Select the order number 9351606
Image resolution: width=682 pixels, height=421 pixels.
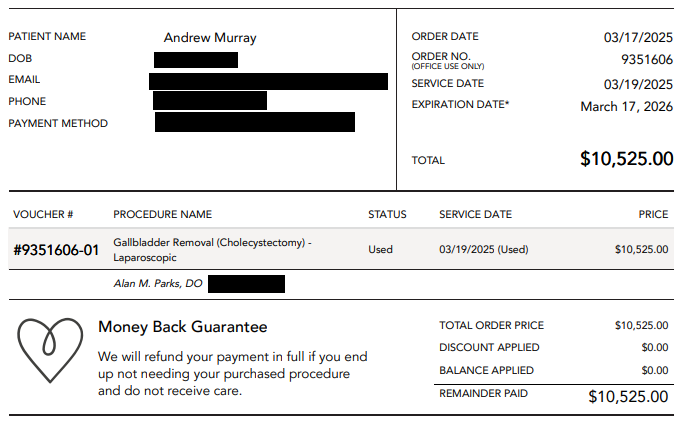tap(646, 60)
